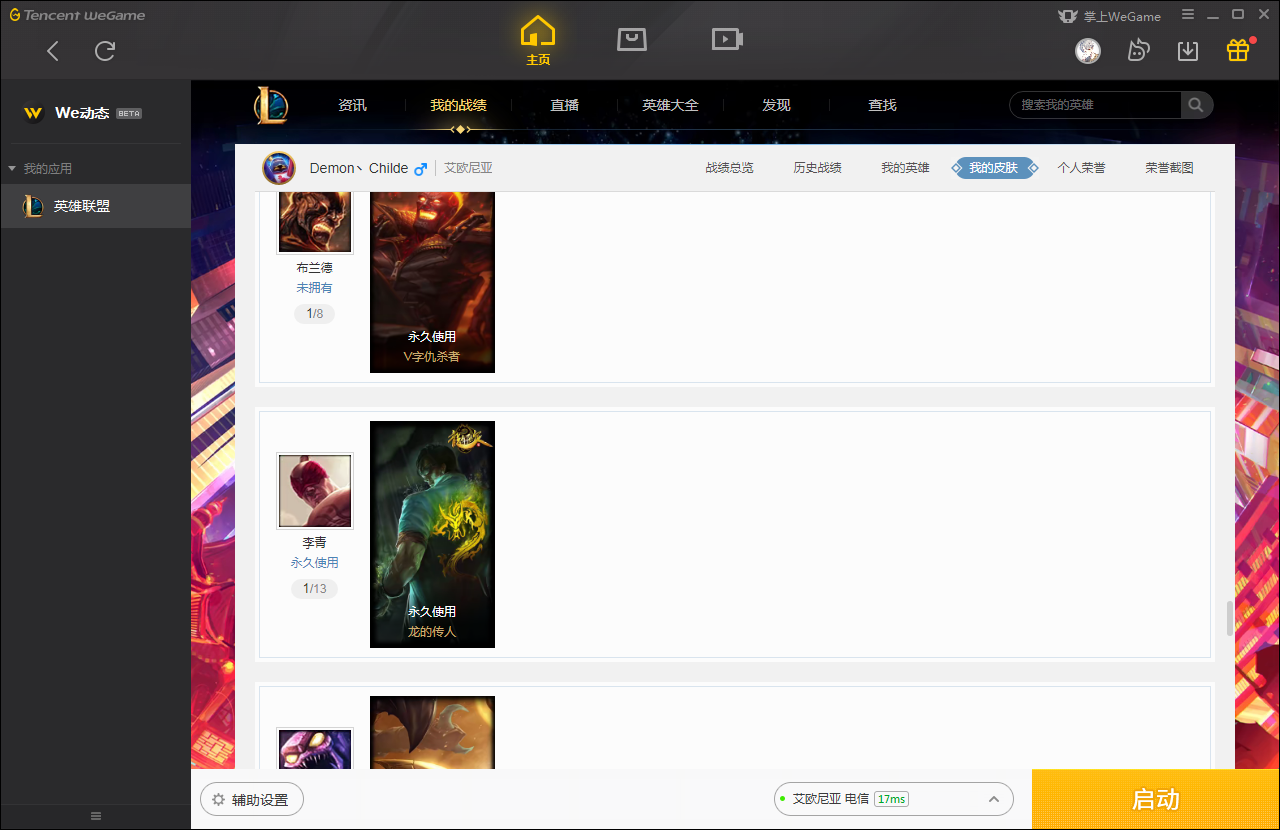Click the search magnifier button
The height and width of the screenshot is (830, 1280).
[1196, 105]
